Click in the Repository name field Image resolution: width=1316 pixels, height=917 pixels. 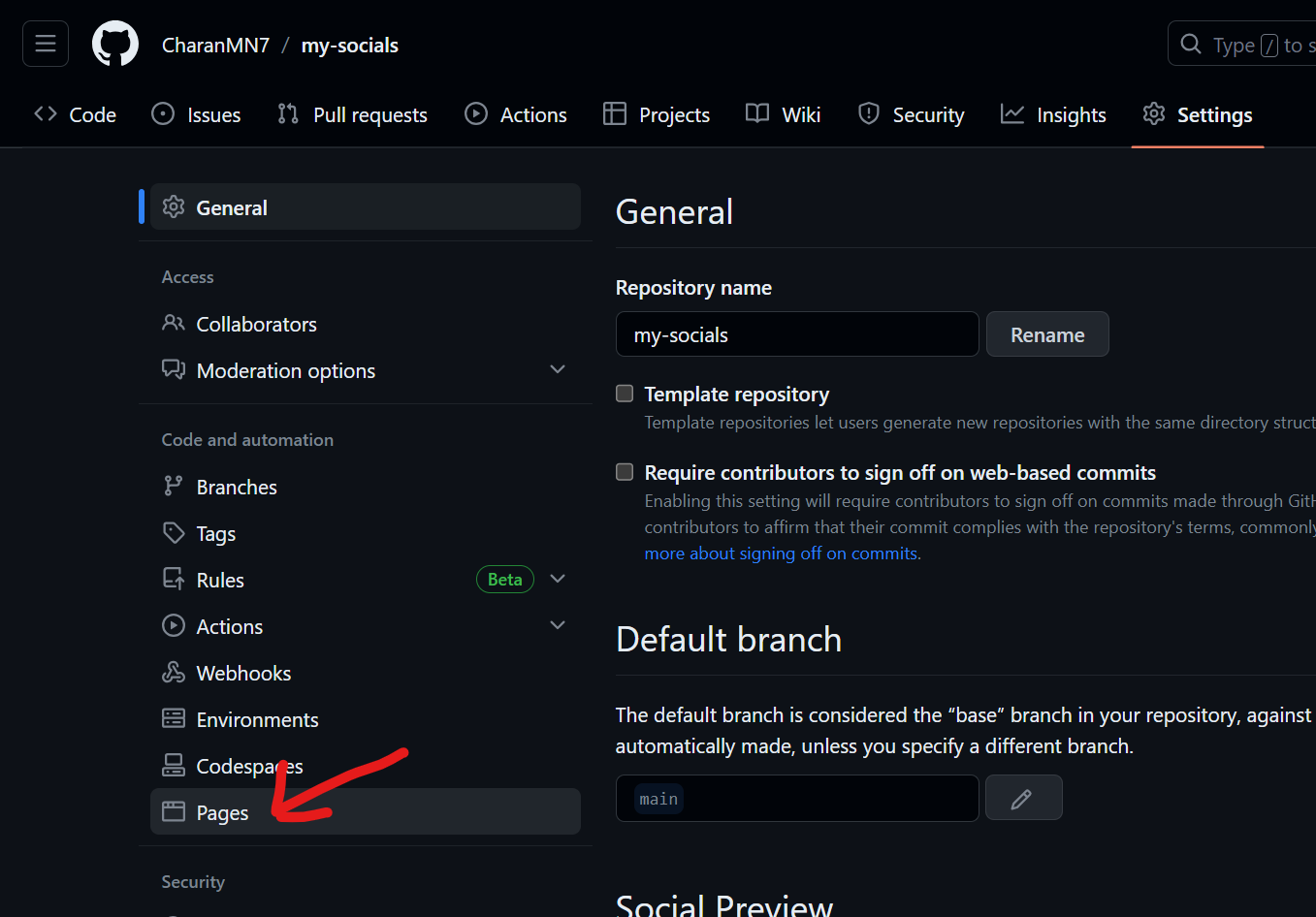click(x=797, y=334)
